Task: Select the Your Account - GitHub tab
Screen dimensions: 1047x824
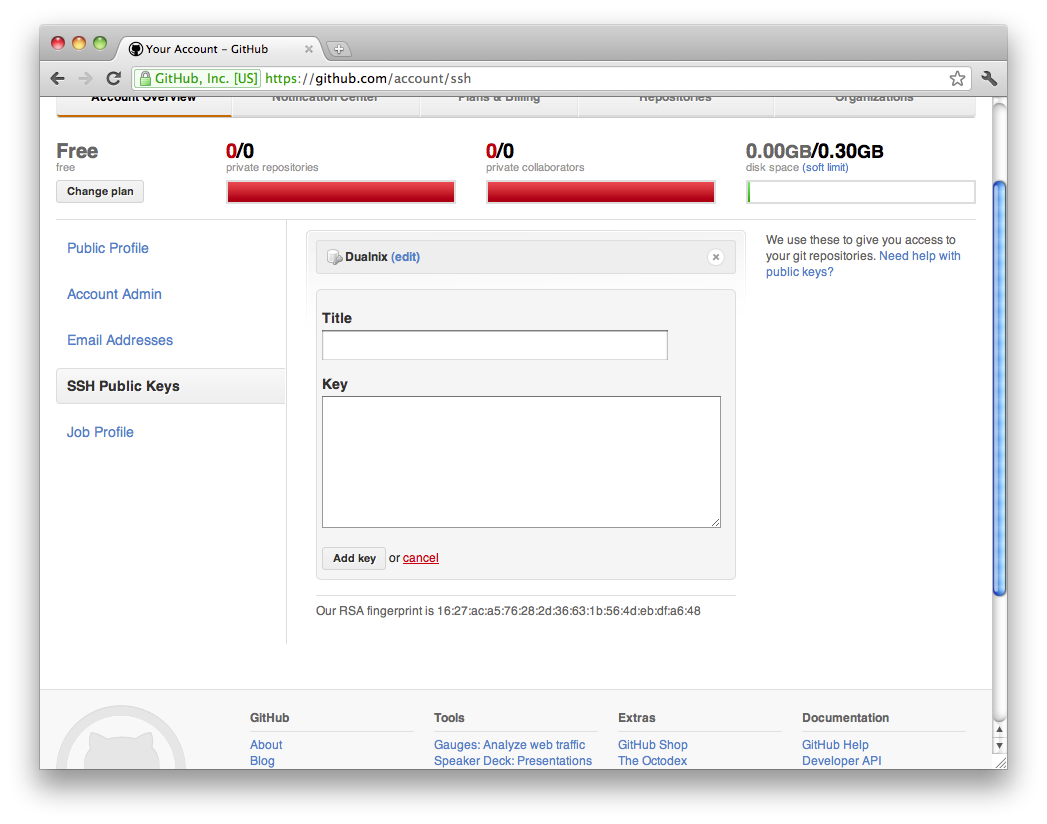Action: click(x=220, y=49)
